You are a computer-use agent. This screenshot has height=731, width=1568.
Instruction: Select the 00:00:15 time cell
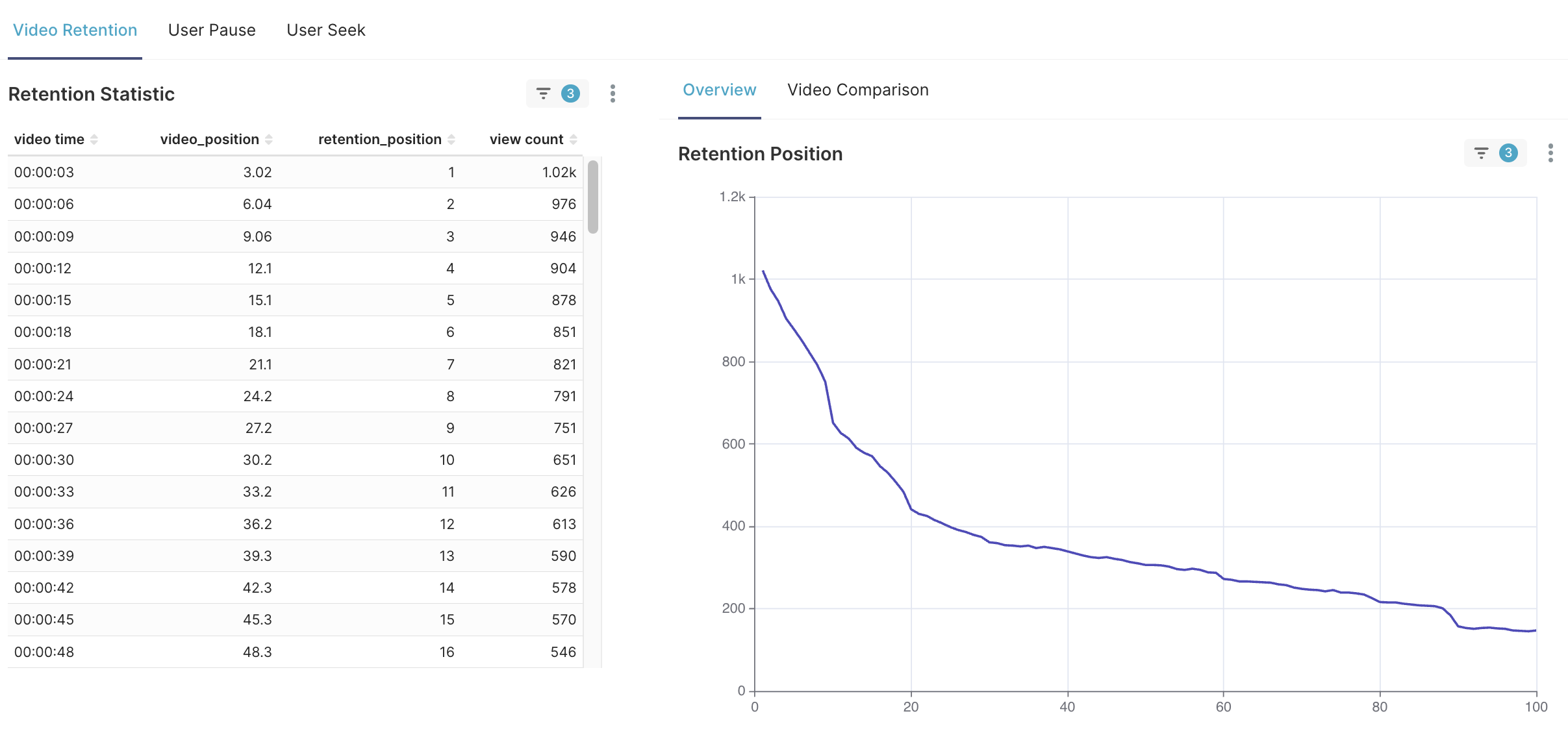click(43, 300)
